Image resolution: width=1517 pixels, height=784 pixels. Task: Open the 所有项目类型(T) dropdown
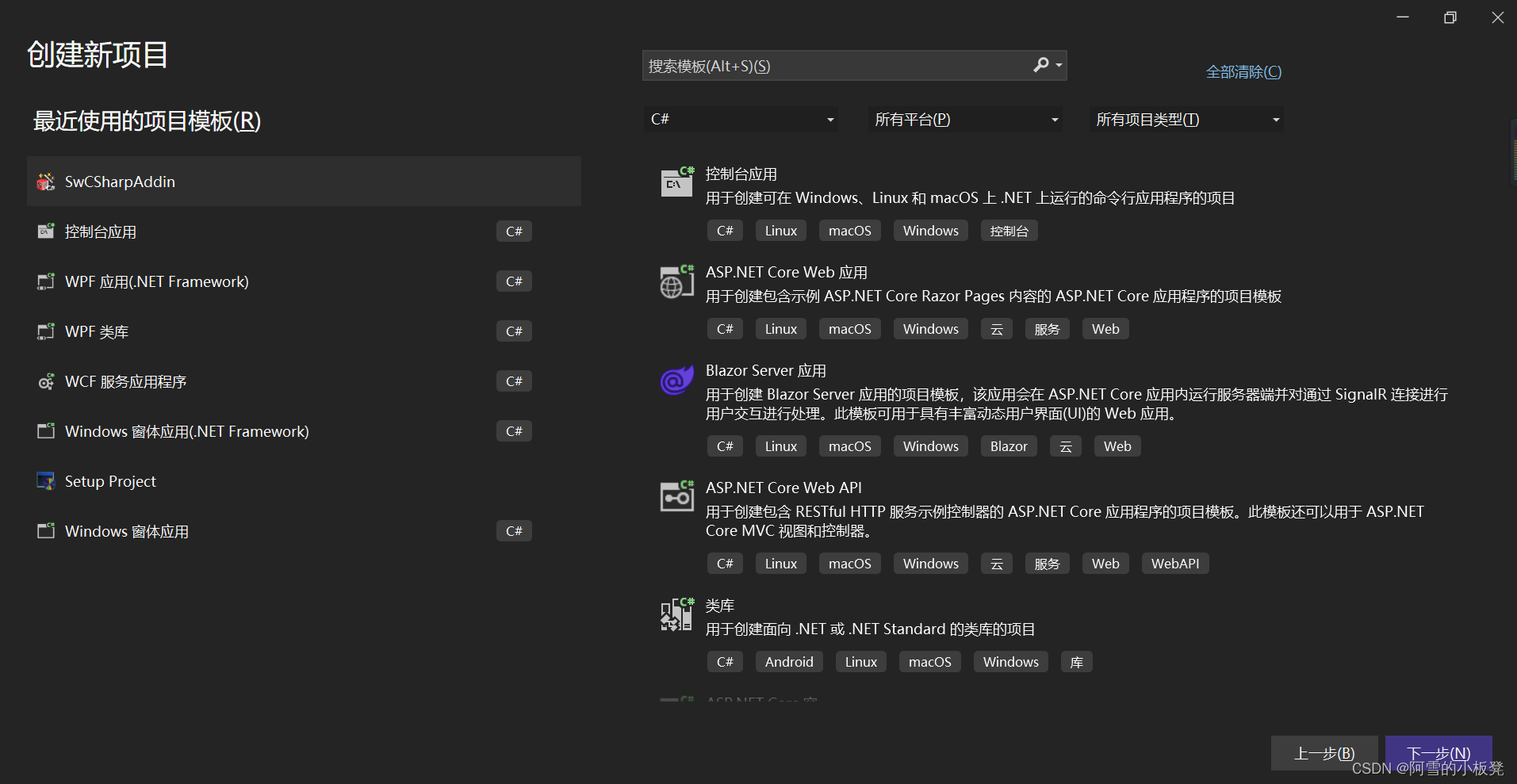pyautogui.click(x=1186, y=119)
